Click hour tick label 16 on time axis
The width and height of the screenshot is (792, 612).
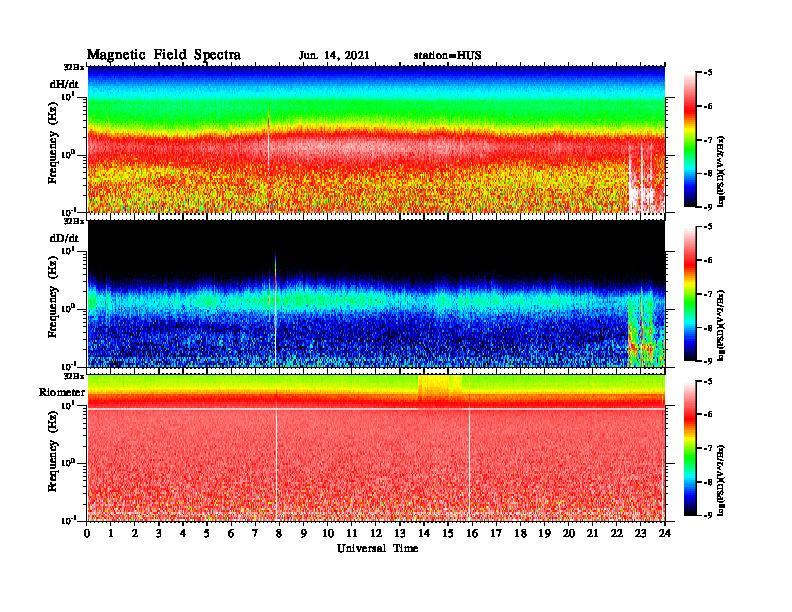click(472, 534)
